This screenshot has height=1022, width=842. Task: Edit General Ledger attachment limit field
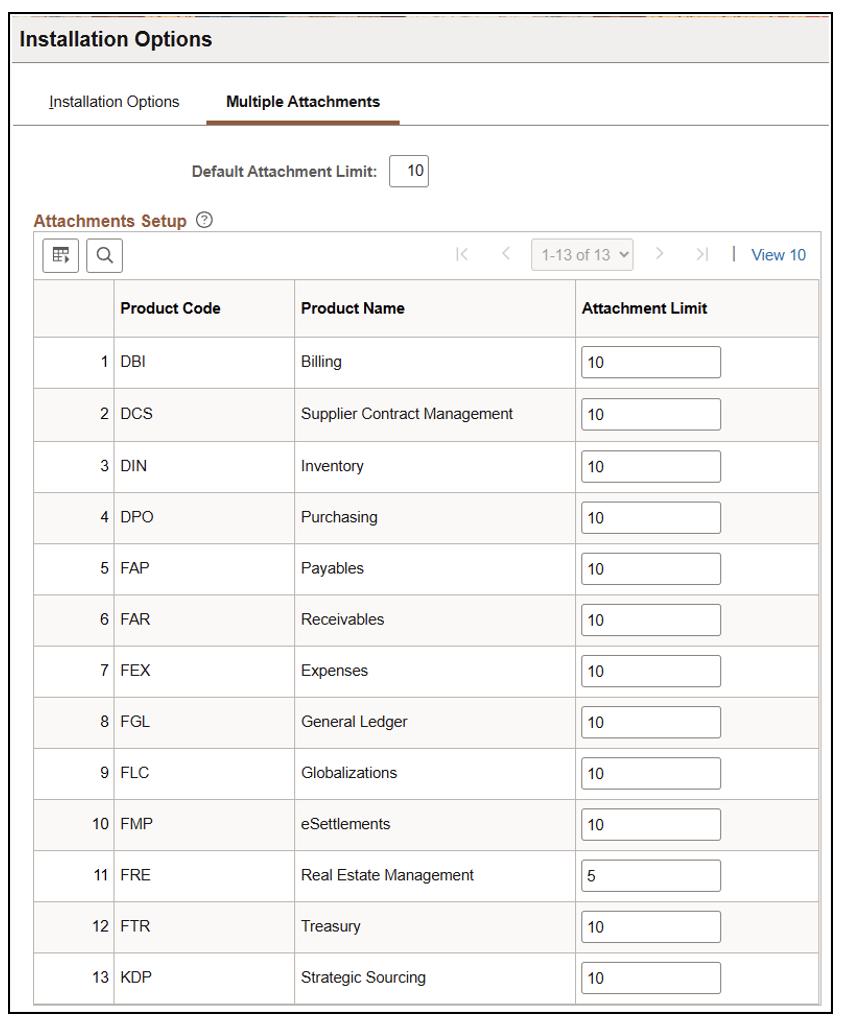(650, 722)
